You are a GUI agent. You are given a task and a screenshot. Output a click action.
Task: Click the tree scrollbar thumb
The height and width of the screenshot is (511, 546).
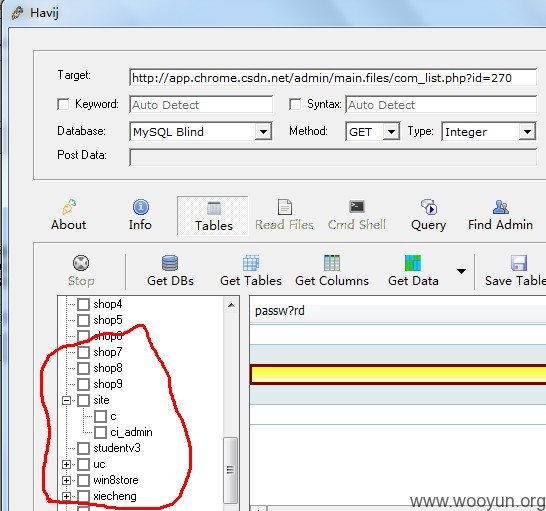230,470
